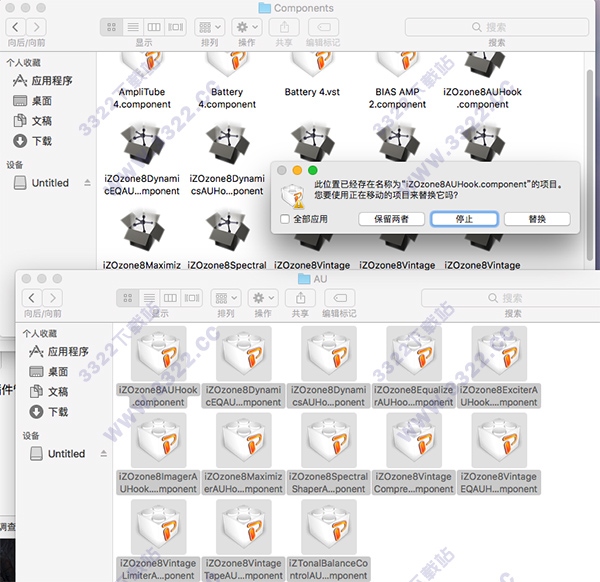Click the 停止 button in the dialog
The width and height of the screenshot is (600, 582).
tap(464, 219)
